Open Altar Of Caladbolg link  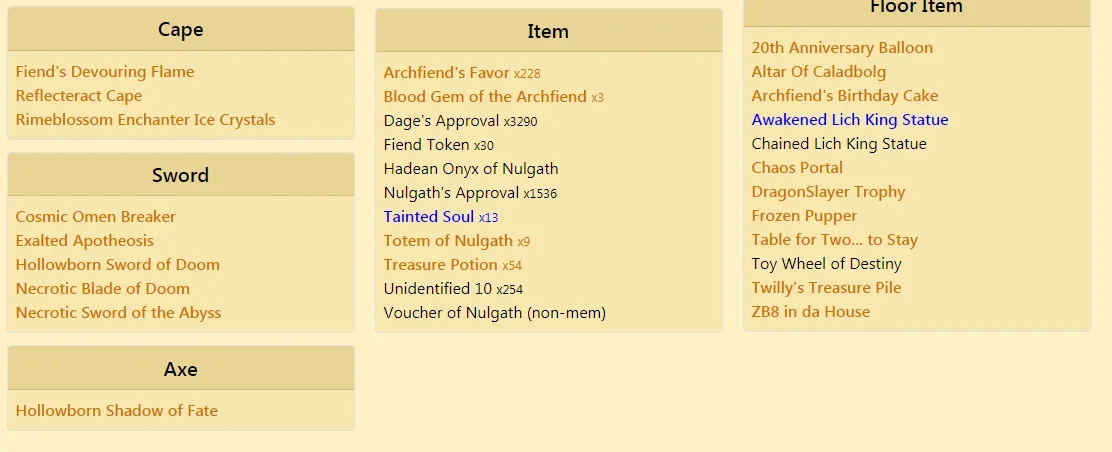pyautogui.click(x=818, y=72)
